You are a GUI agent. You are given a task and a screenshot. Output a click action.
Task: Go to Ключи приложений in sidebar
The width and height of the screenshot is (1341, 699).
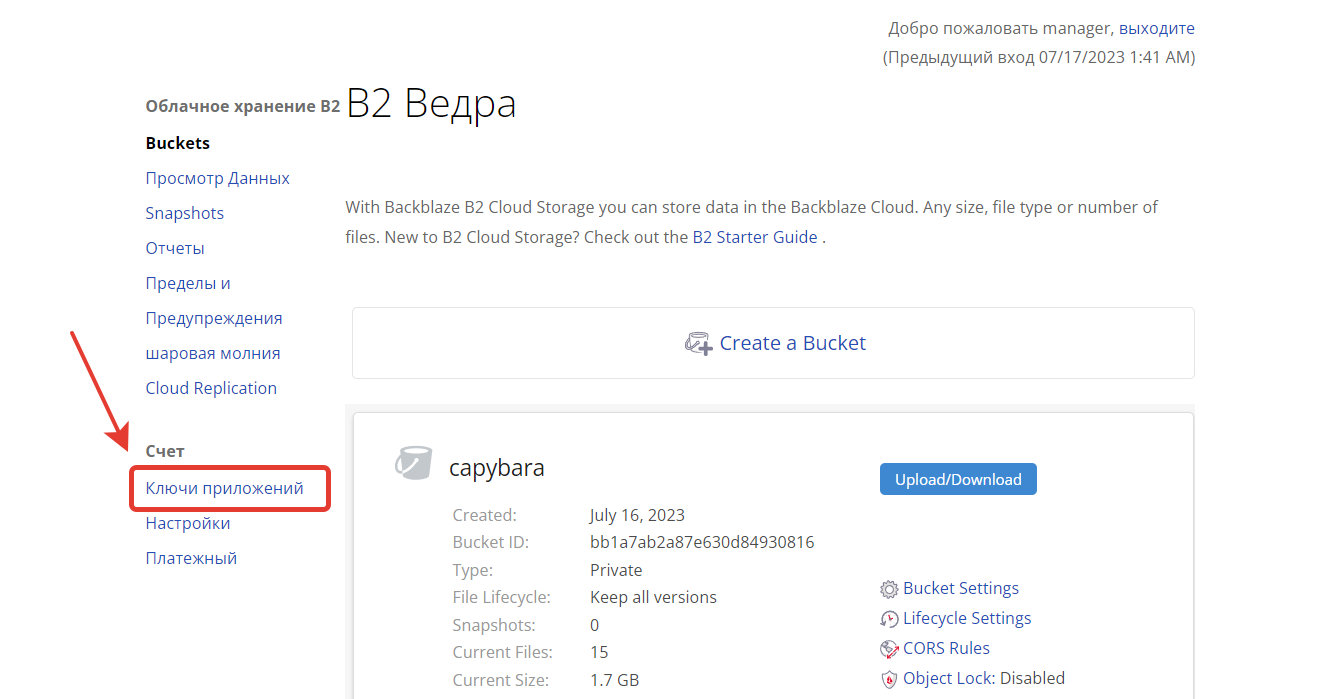[224, 488]
